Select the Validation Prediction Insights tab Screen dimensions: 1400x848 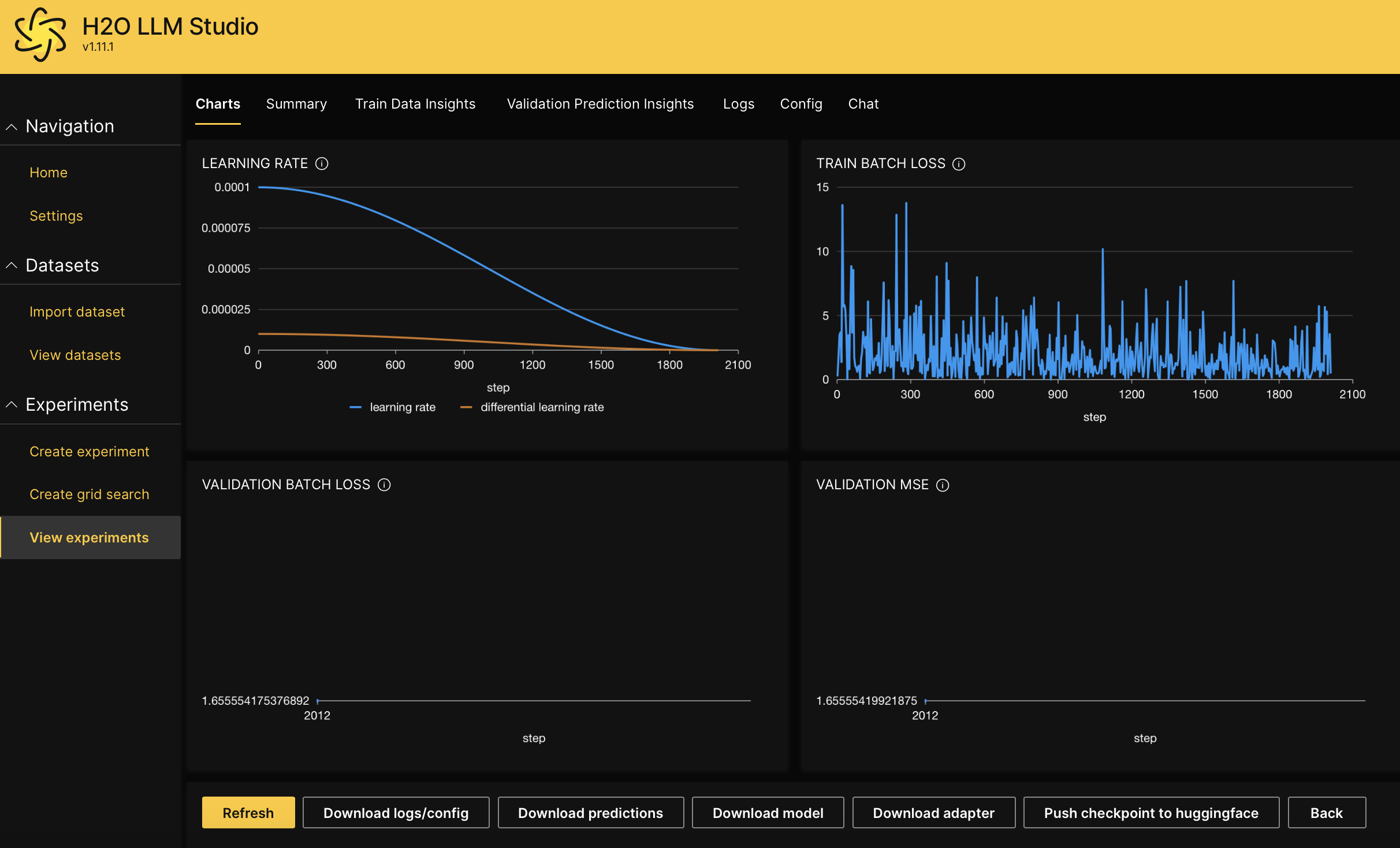coord(600,104)
